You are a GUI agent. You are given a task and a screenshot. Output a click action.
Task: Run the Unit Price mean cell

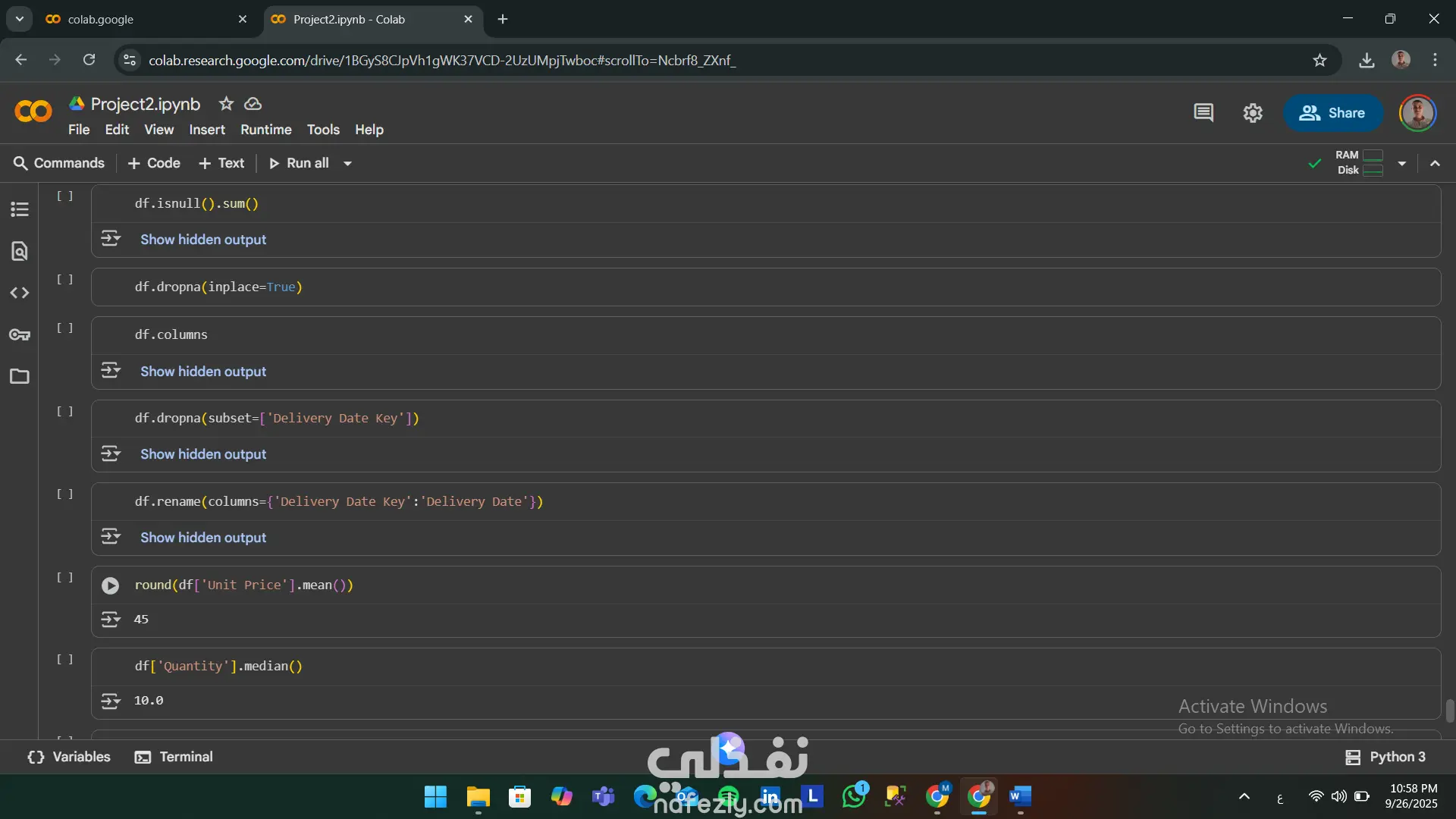(111, 585)
